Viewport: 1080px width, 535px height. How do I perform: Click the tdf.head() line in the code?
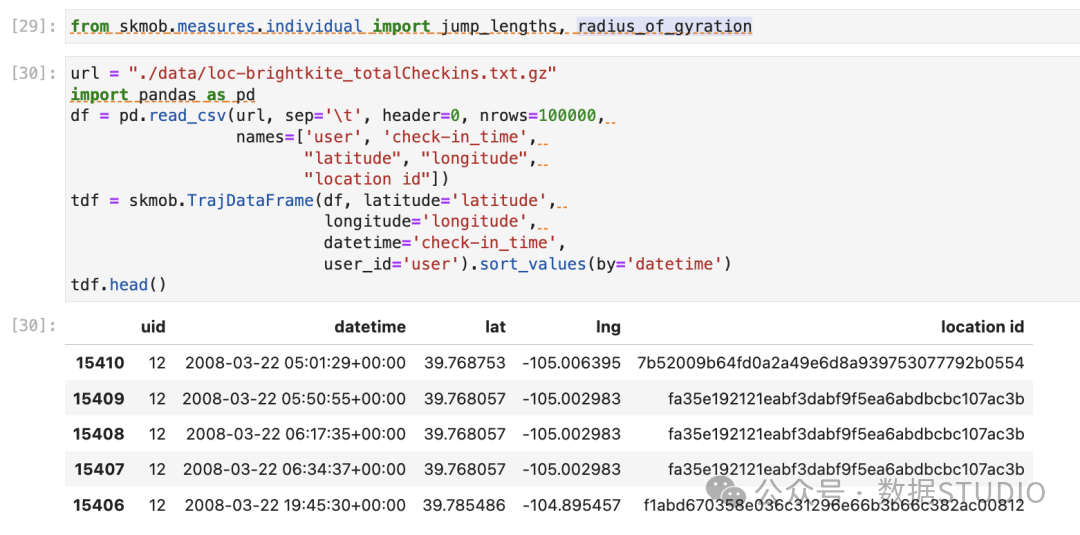[x=118, y=284]
